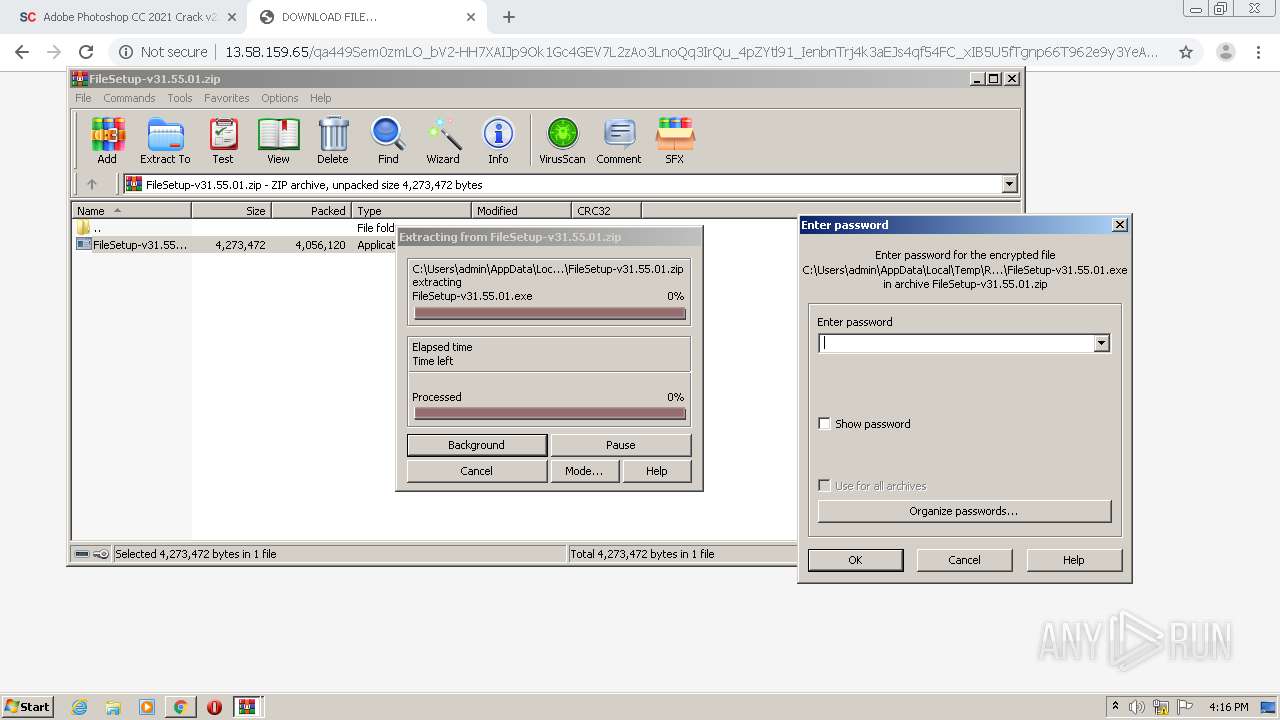The image size is (1280, 720).
Task: Cancel the extraction progress dialog
Action: 476,471
